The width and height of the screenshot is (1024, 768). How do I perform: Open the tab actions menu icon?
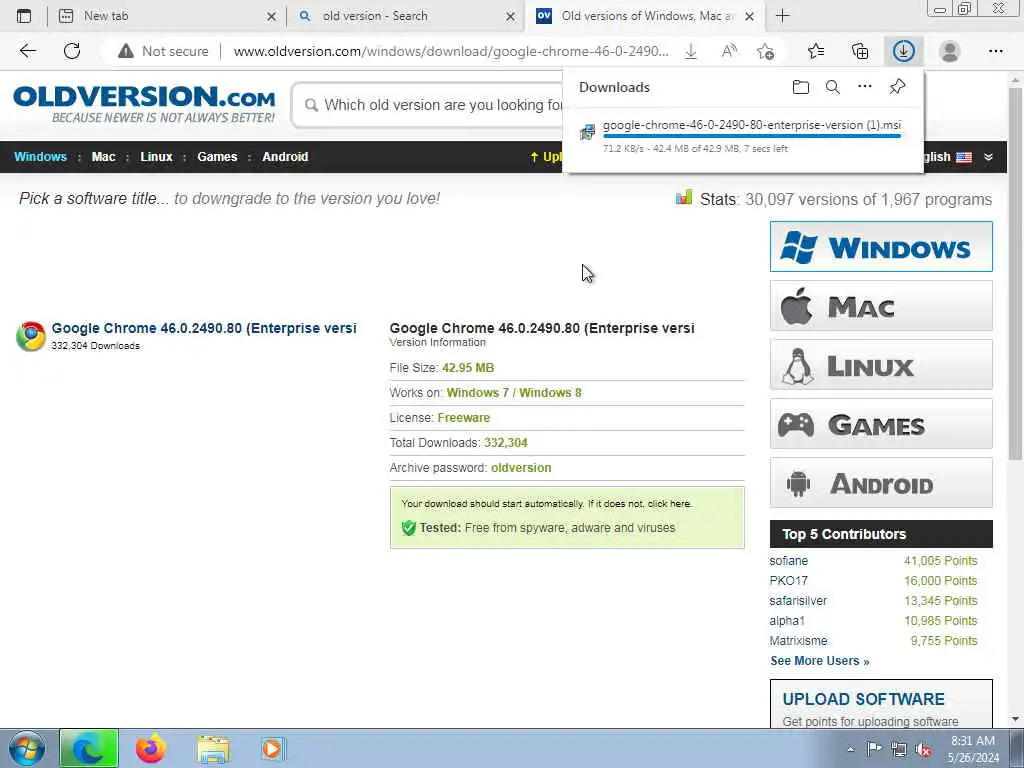click(24, 16)
